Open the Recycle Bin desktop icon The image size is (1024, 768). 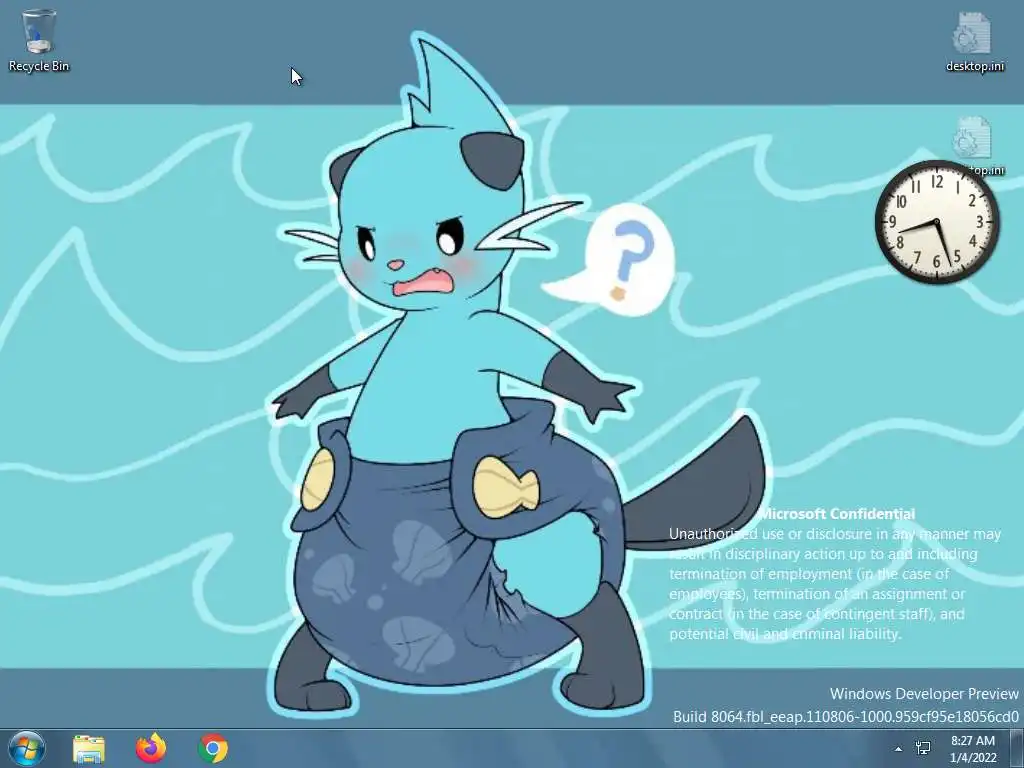[x=39, y=40]
